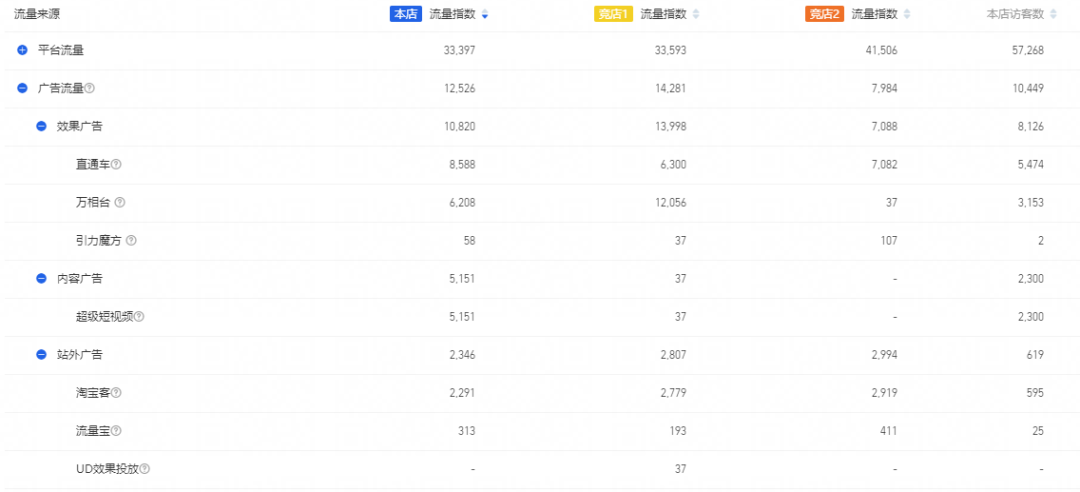Screen dimensions: 1080x492
Task: Sort by 本店 流量指数 column
Action: coord(485,14)
